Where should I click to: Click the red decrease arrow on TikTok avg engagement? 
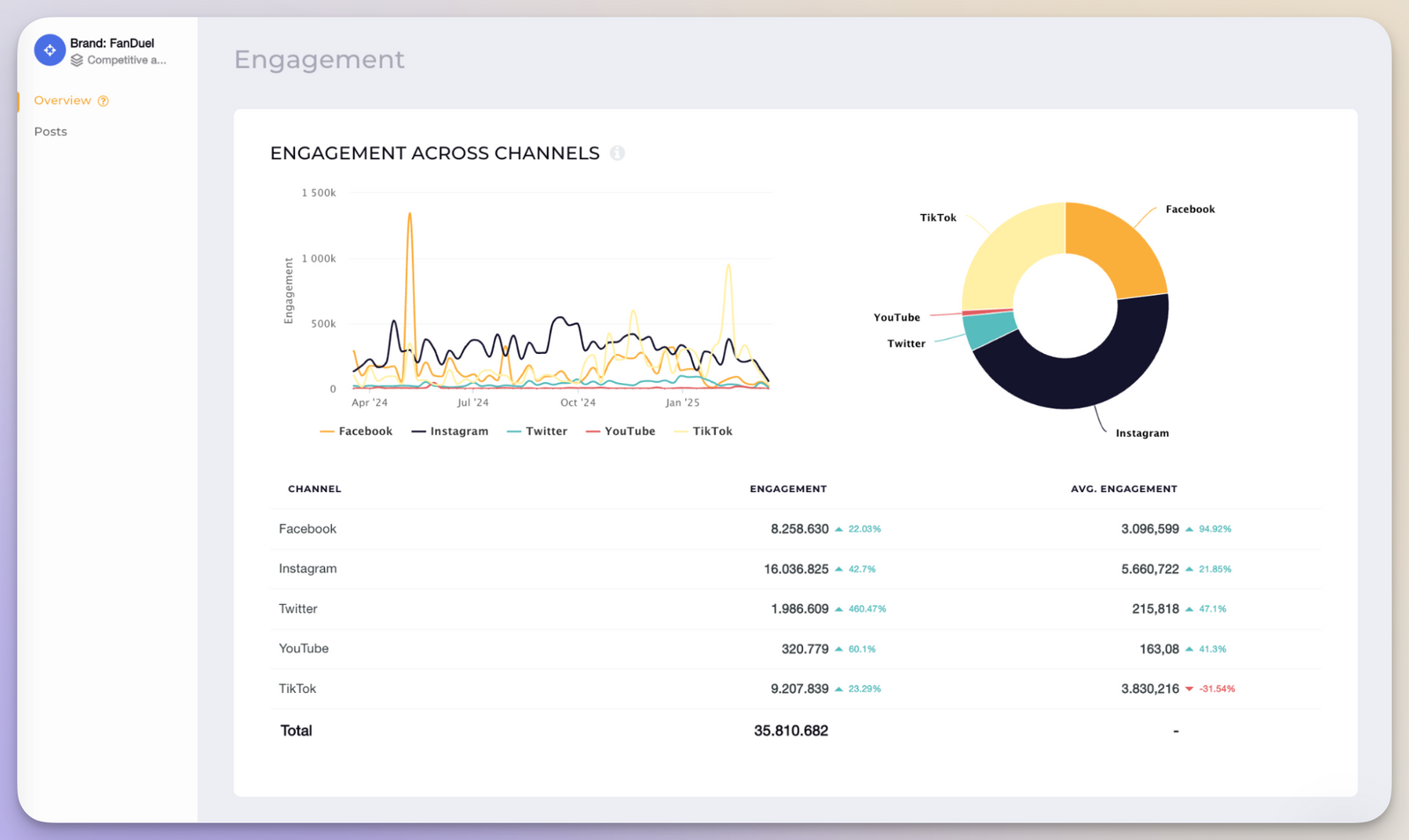[1190, 689]
